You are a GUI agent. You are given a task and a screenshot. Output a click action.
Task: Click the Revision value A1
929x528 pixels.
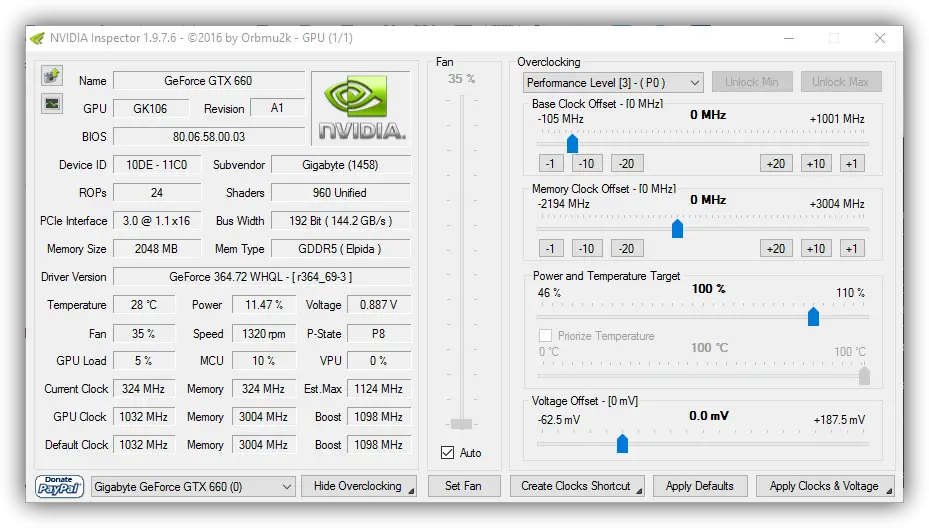(277, 108)
